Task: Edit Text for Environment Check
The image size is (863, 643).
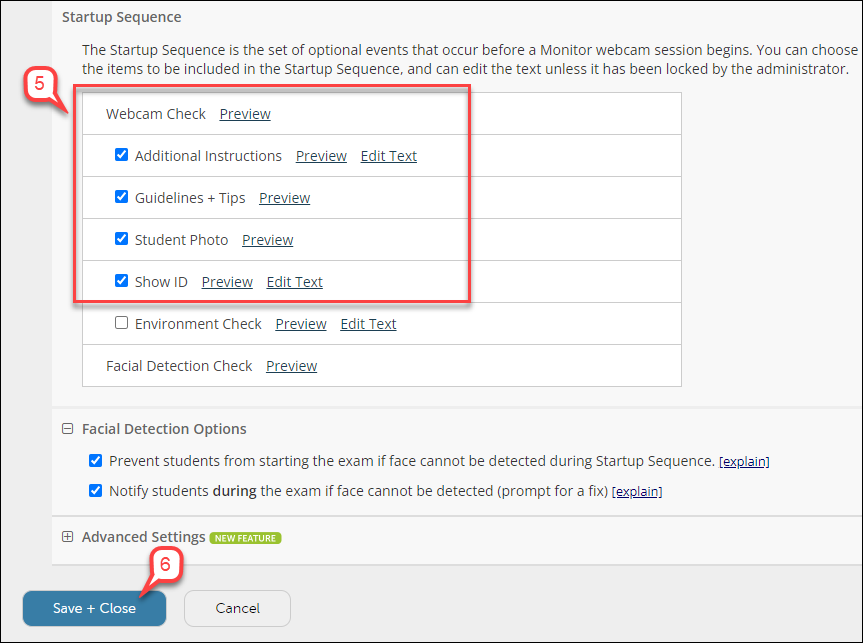Action: 368,324
